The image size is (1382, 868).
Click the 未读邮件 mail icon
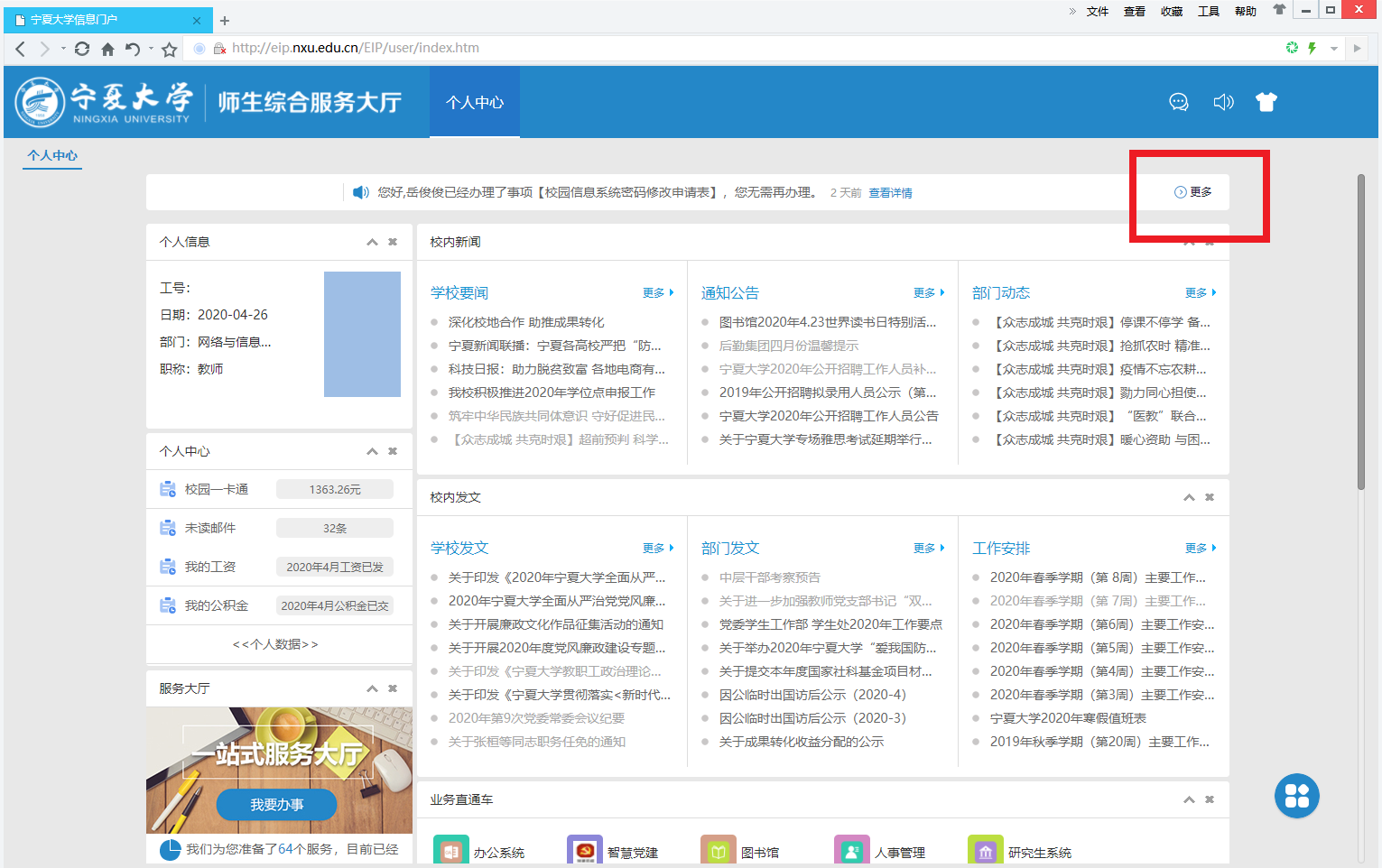point(168,528)
